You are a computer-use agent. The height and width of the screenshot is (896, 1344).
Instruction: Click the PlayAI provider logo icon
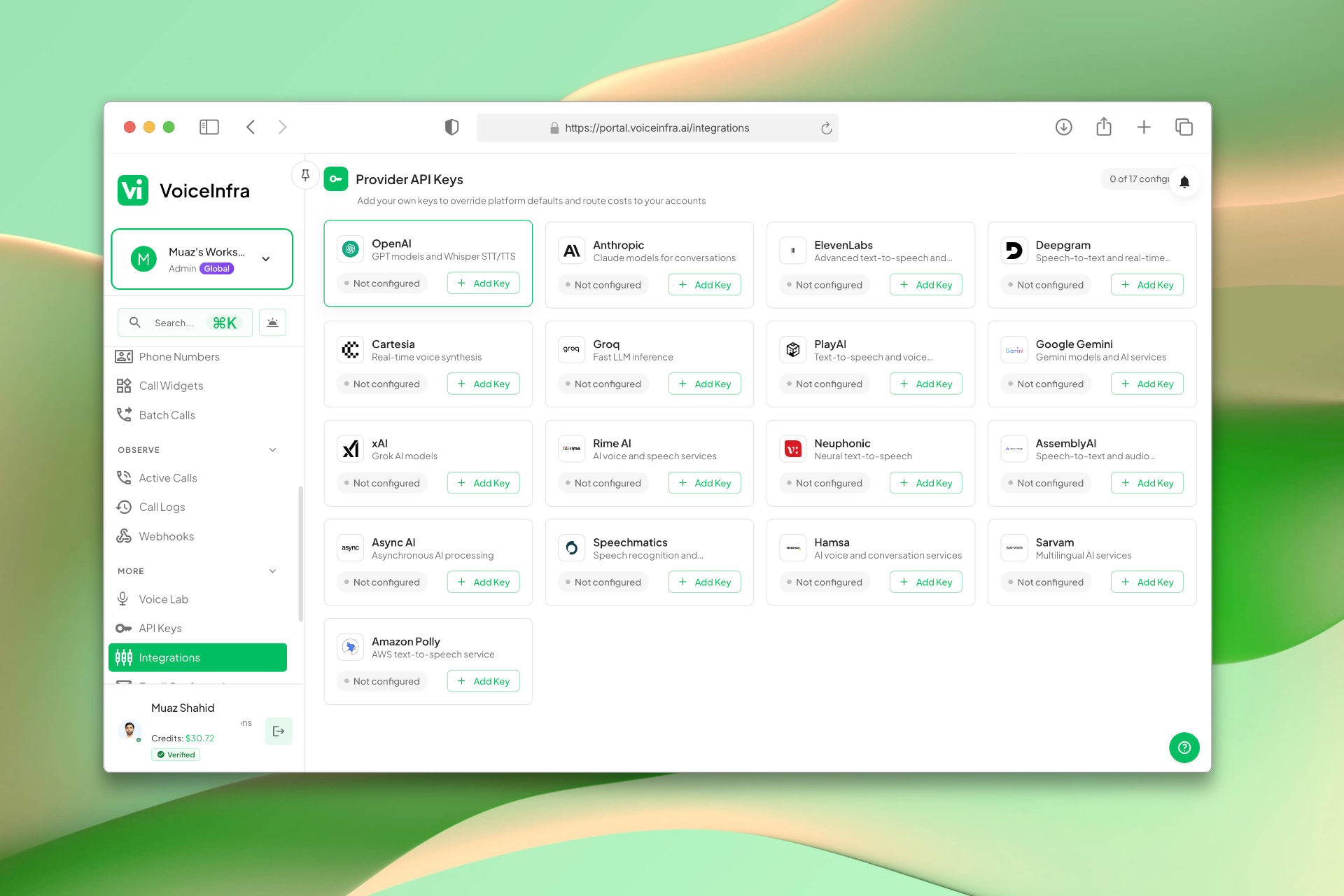click(x=793, y=349)
